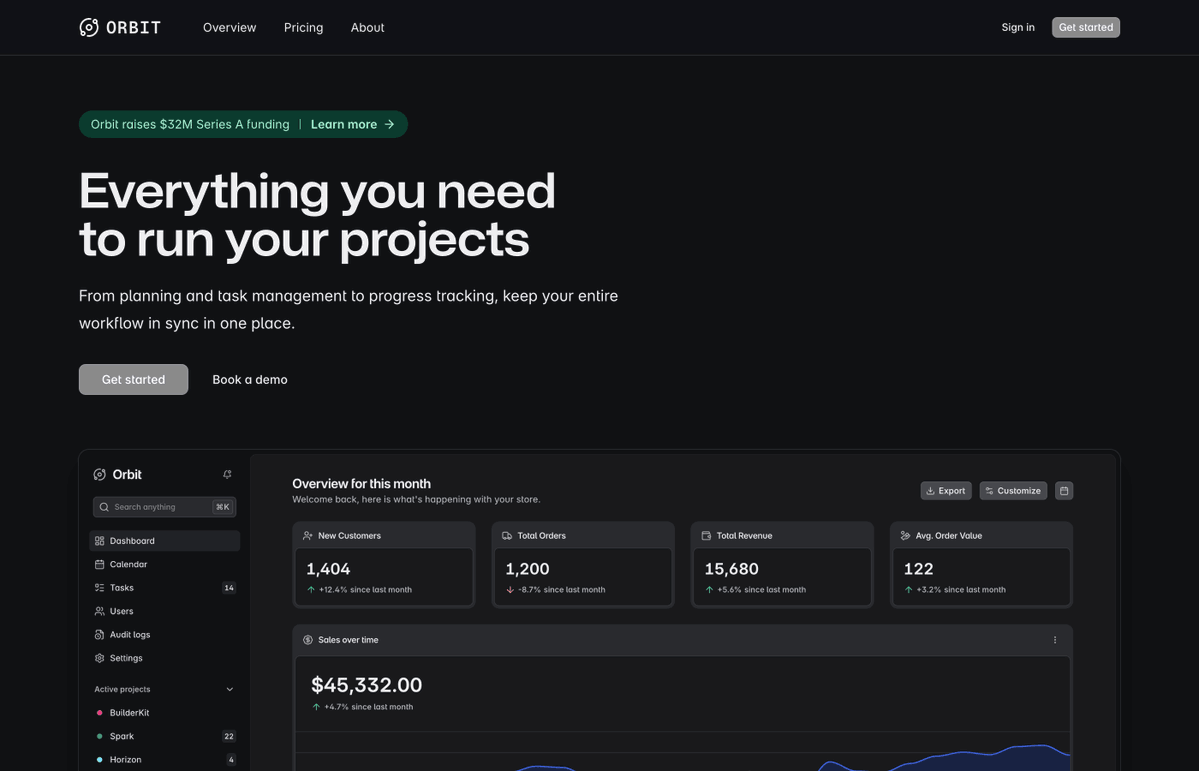Click the Calendar icon in sidebar
This screenshot has width=1199, height=771.
(99, 564)
